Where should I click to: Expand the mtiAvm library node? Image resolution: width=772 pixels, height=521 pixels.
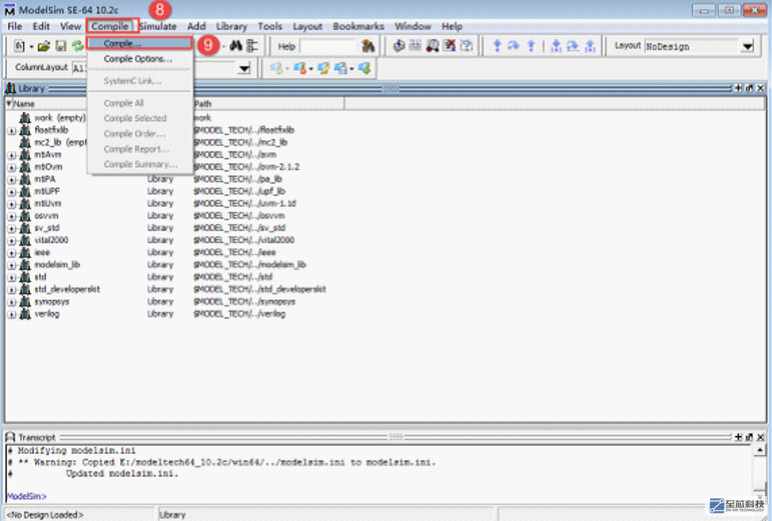tap(12, 155)
